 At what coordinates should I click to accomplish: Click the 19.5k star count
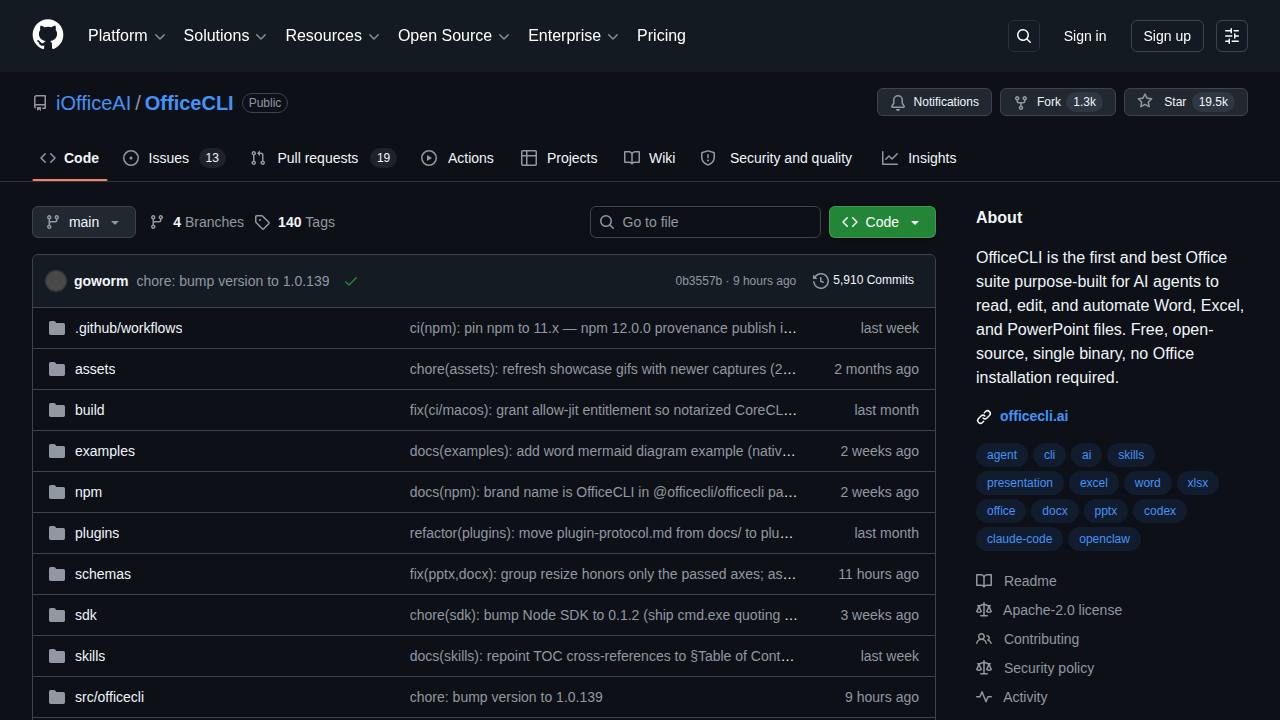[1213, 102]
